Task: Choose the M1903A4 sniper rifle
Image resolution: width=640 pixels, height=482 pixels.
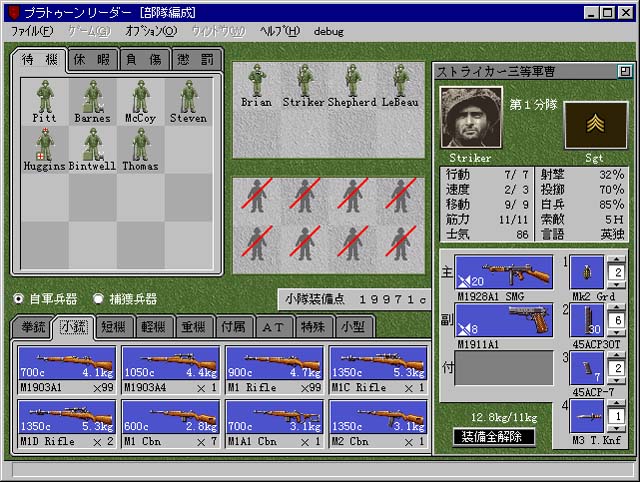Action: [171, 370]
